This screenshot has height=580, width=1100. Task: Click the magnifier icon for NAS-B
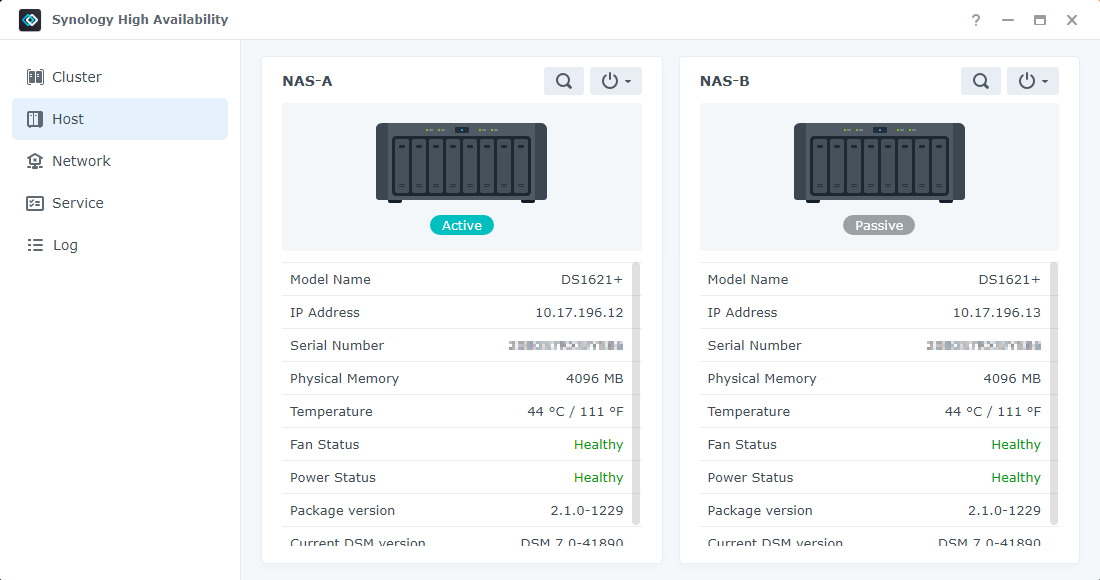[x=980, y=80]
